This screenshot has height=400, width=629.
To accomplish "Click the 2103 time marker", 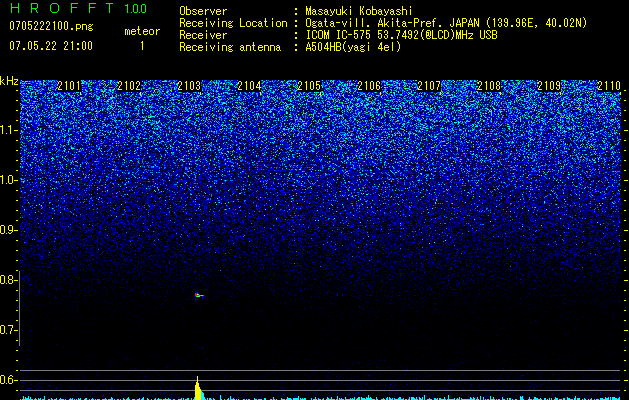I will (x=189, y=86).
